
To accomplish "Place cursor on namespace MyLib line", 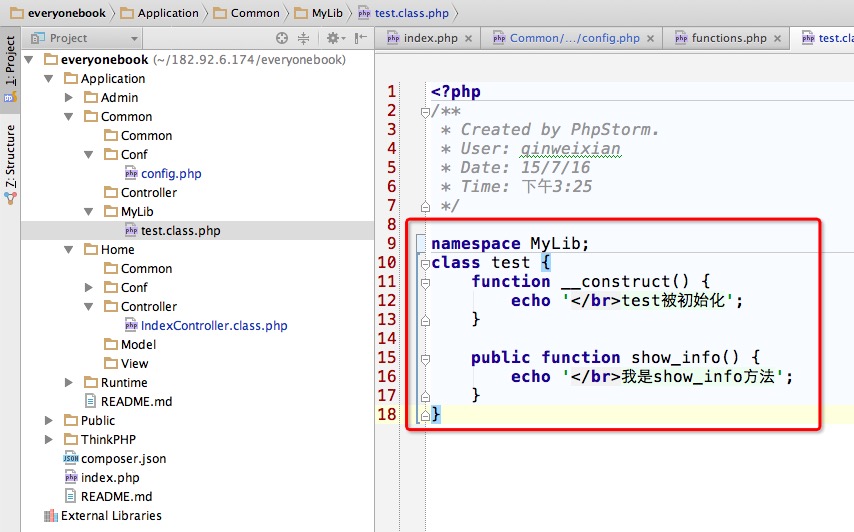I will point(510,243).
